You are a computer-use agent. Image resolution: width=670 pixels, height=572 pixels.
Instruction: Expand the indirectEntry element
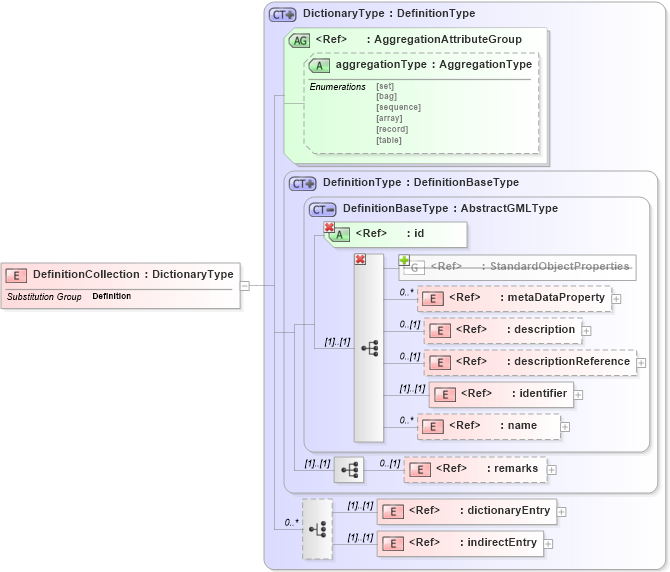(x=548, y=544)
